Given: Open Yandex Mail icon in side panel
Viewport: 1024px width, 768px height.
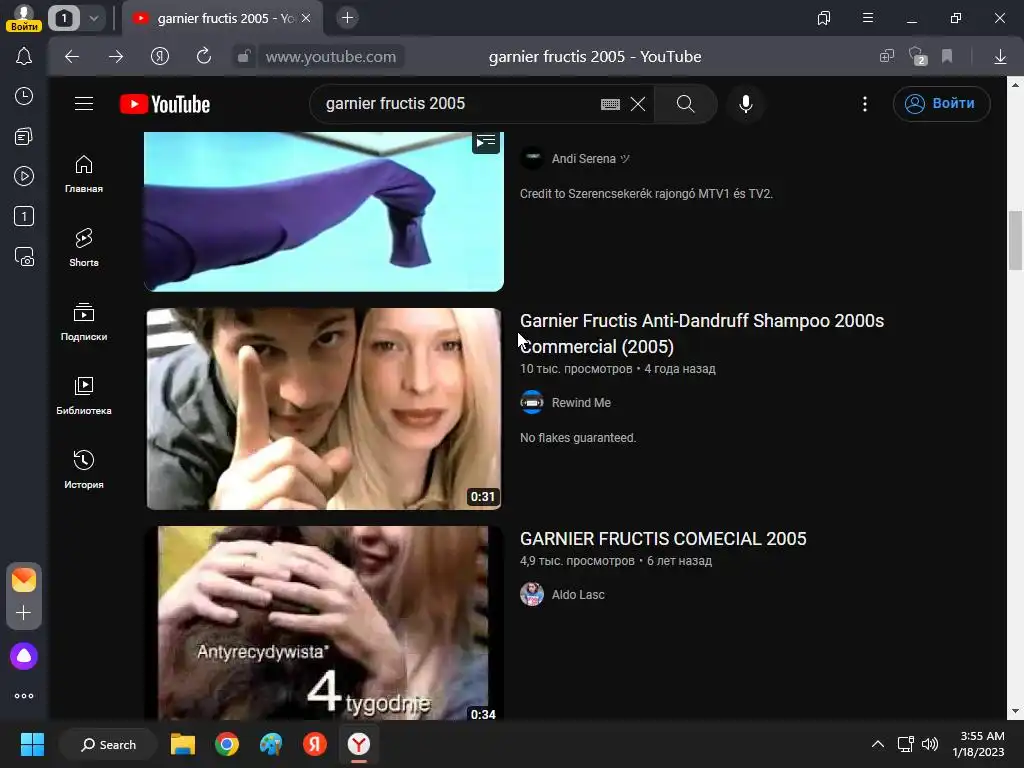Looking at the screenshot, I should click(24, 580).
